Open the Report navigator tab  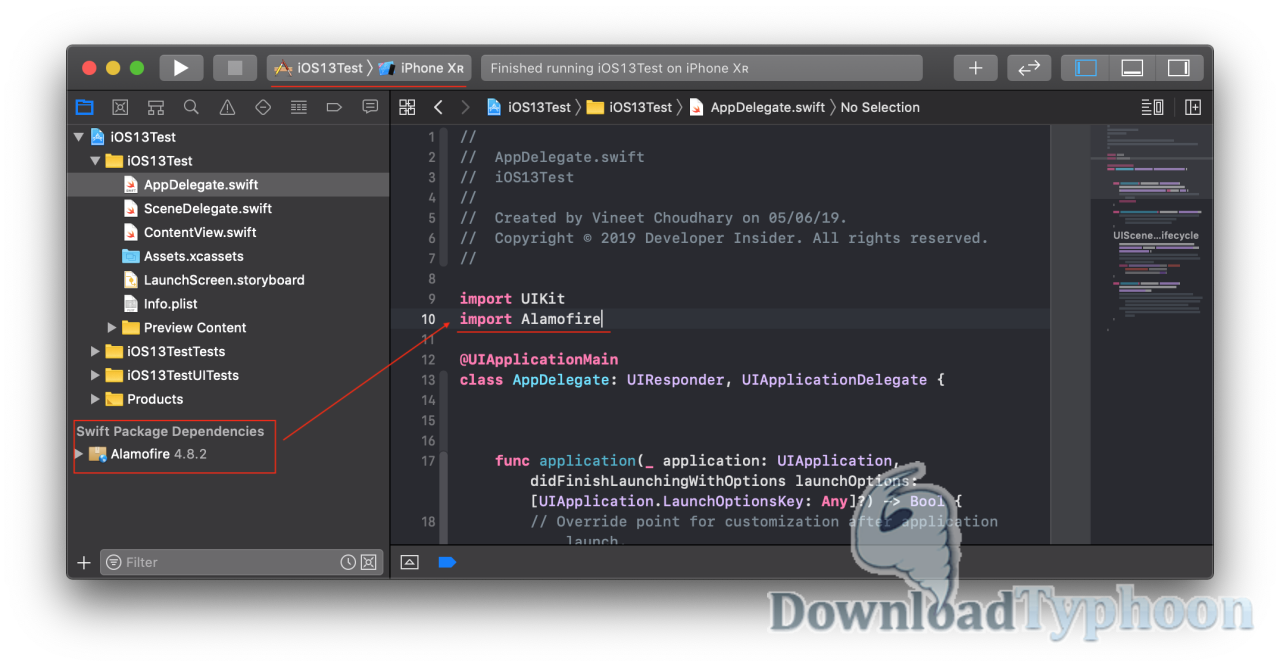click(370, 107)
